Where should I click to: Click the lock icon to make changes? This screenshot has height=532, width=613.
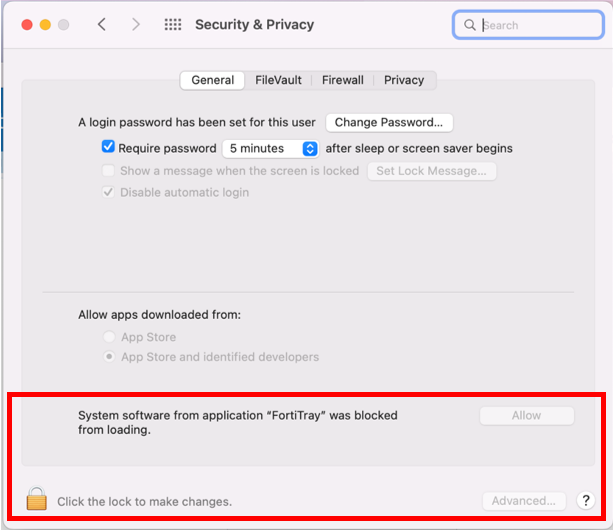pos(37,498)
